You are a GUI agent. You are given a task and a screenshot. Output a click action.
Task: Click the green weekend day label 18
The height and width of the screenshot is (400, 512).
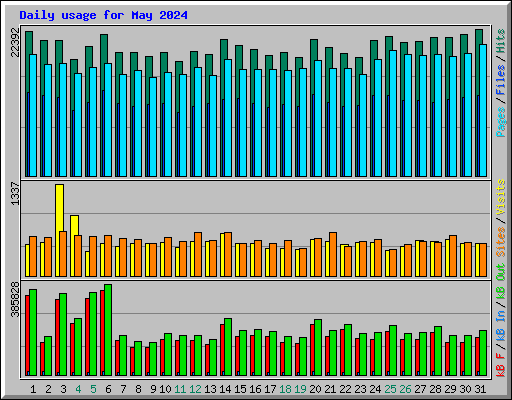[x=285, y=389]
